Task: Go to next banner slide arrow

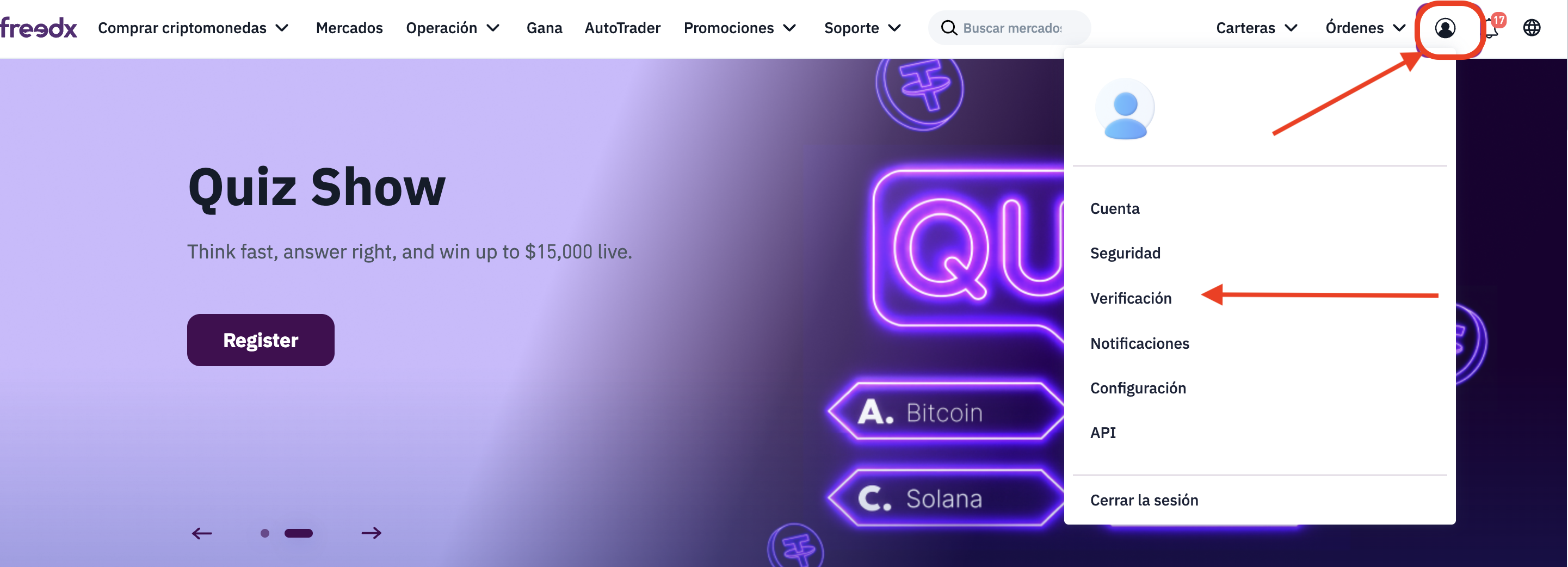Action: tap(371, 533)
